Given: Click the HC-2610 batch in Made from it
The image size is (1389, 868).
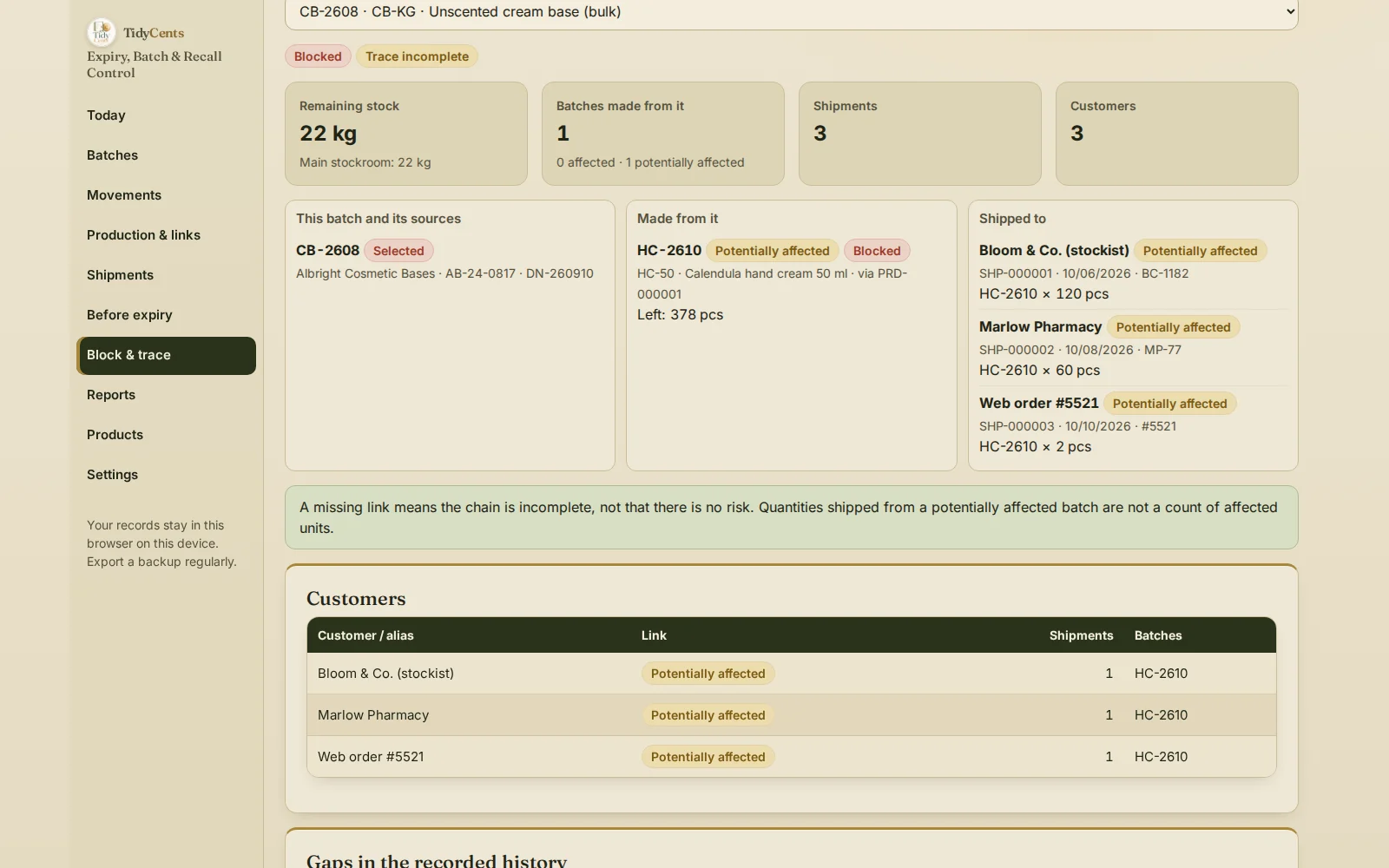Looking at the screenshot, I should 668,250.
